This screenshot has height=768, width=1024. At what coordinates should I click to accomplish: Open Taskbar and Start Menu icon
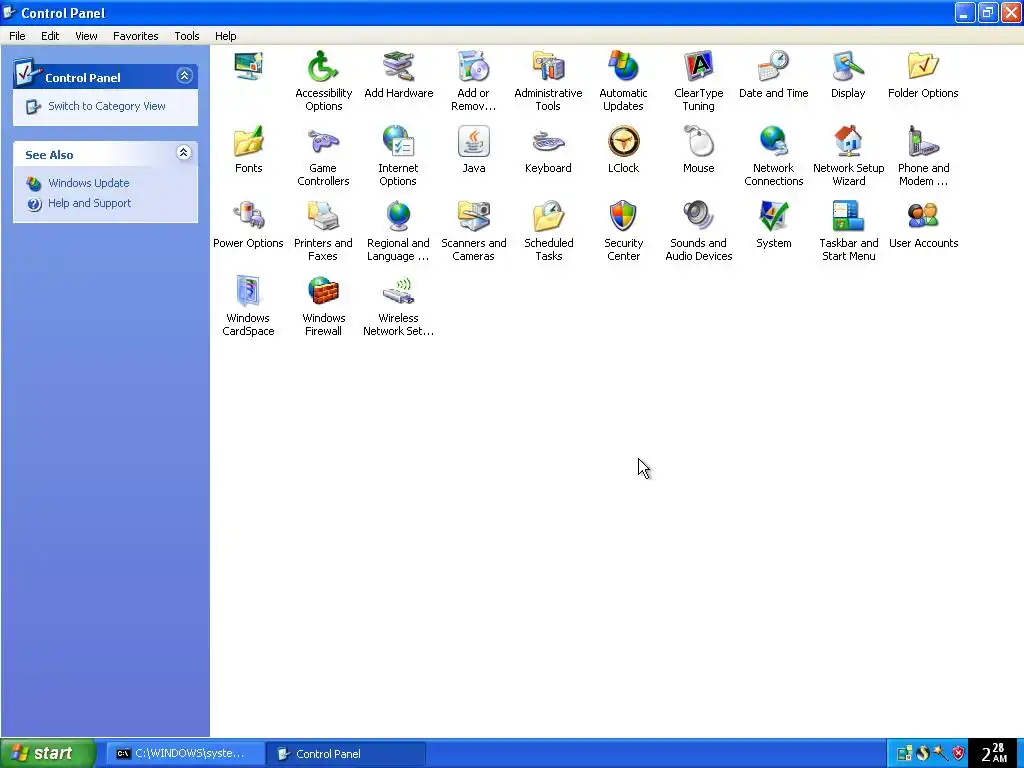tap(848, 216)
